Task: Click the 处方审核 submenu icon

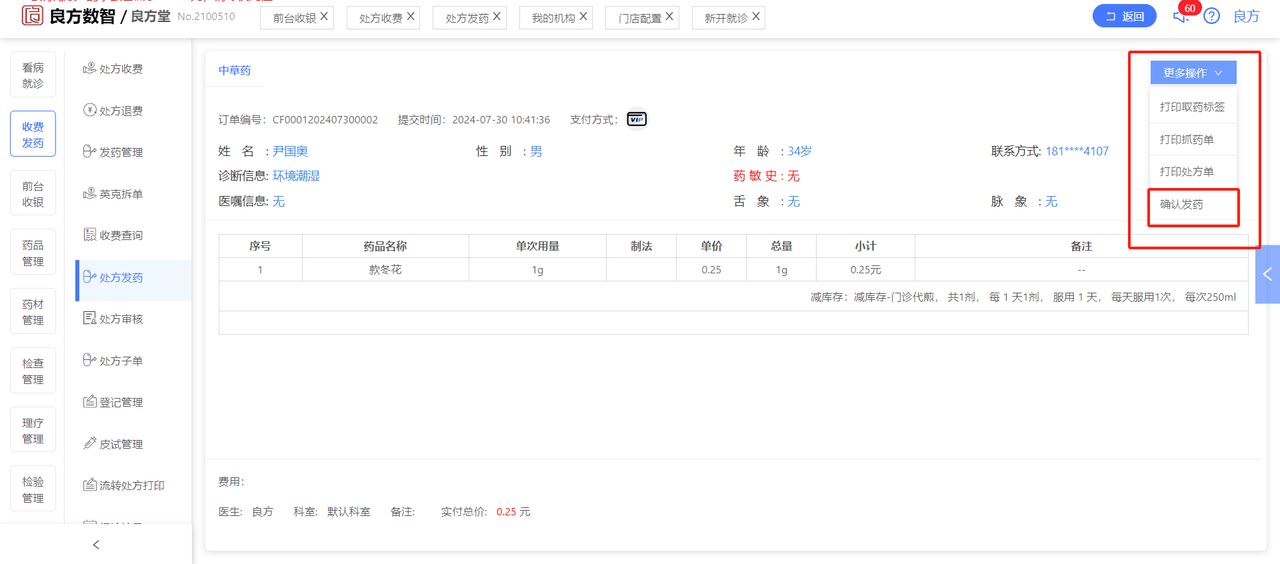Action: pyautogui.click(x=89, y=319)
